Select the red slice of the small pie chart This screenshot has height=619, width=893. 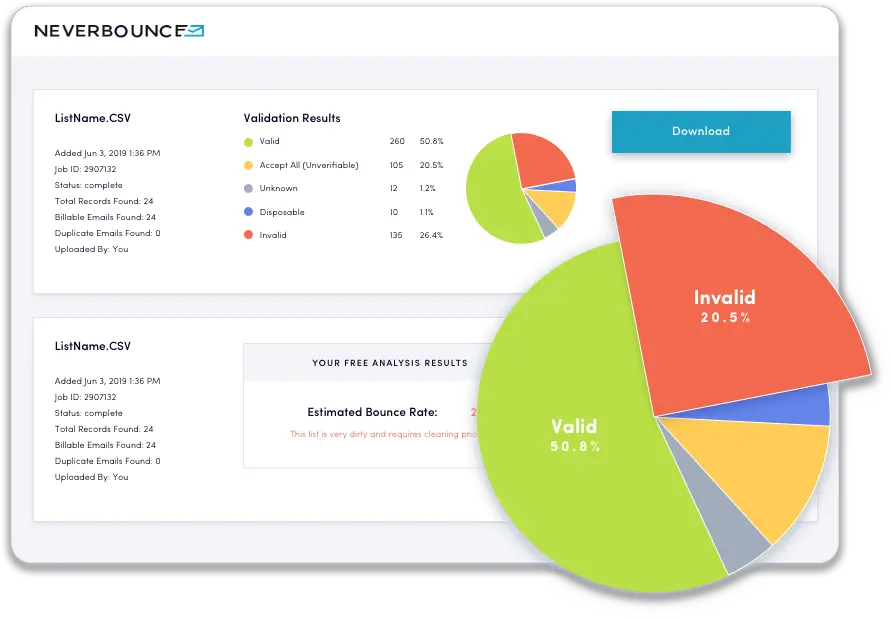[542, 159]
